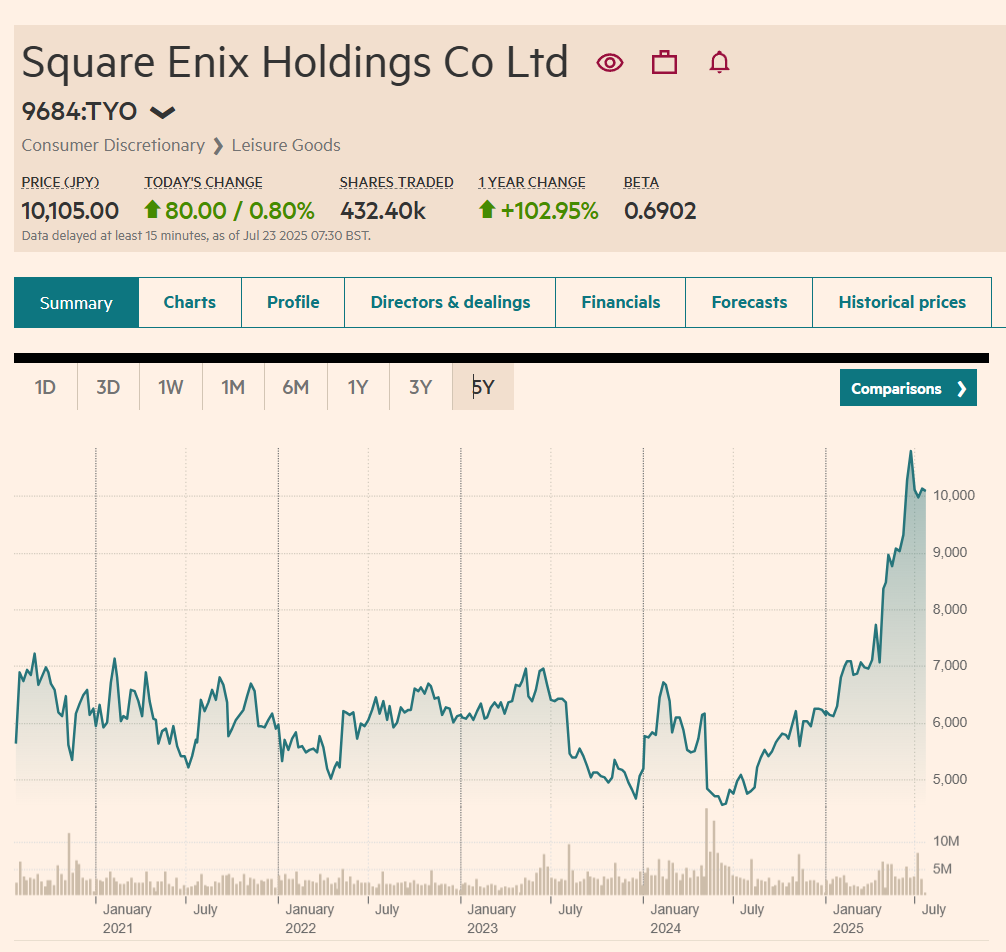Expand the 9684:TYO ticker dropdown chevron
This screenshot has width=1006, height=952.
[x=162, y=113]
